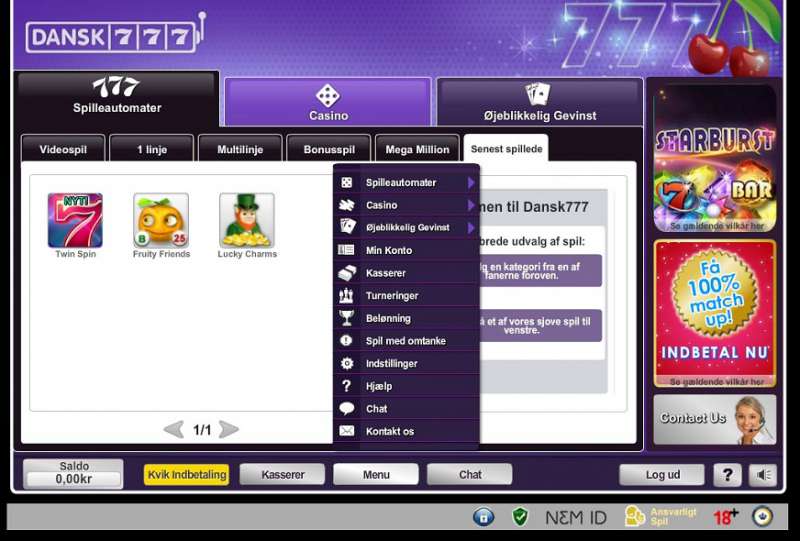Choose Turneringer in the popup menu
This screenshot has width=800, height=541.
tap(392, 296)
